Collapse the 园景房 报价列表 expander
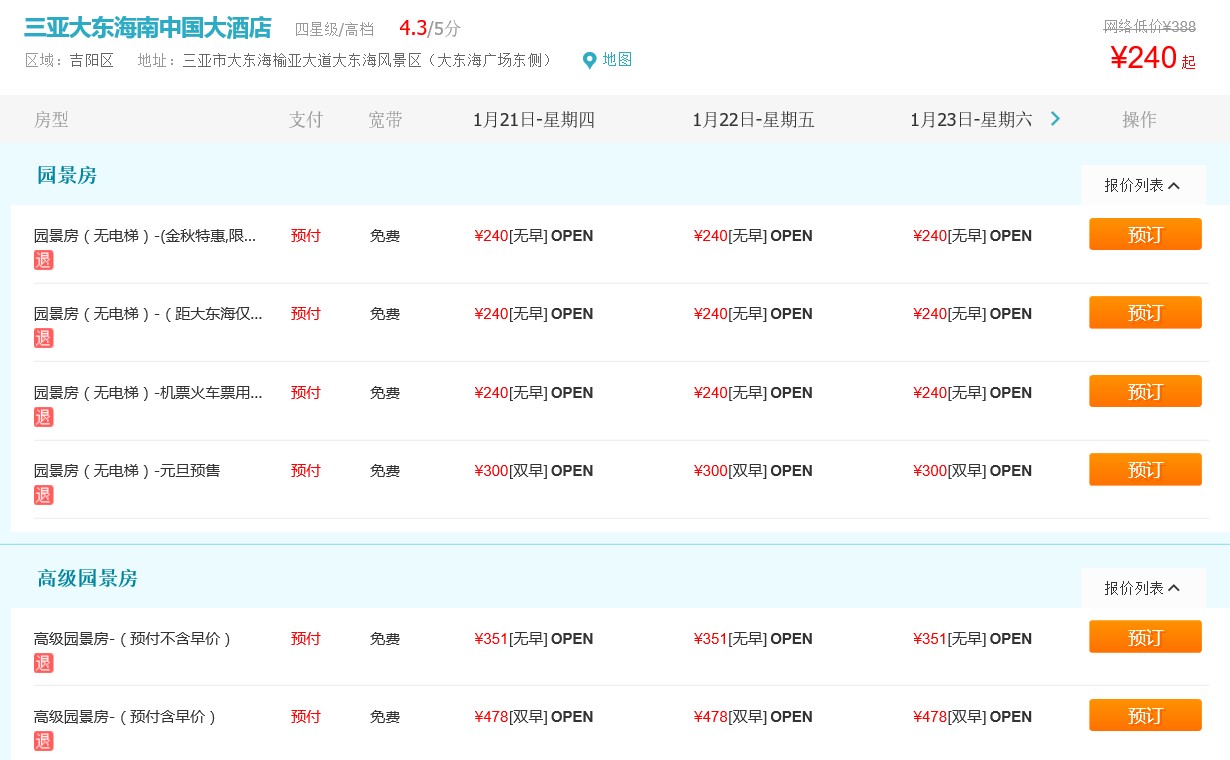 coord(1142,185)
